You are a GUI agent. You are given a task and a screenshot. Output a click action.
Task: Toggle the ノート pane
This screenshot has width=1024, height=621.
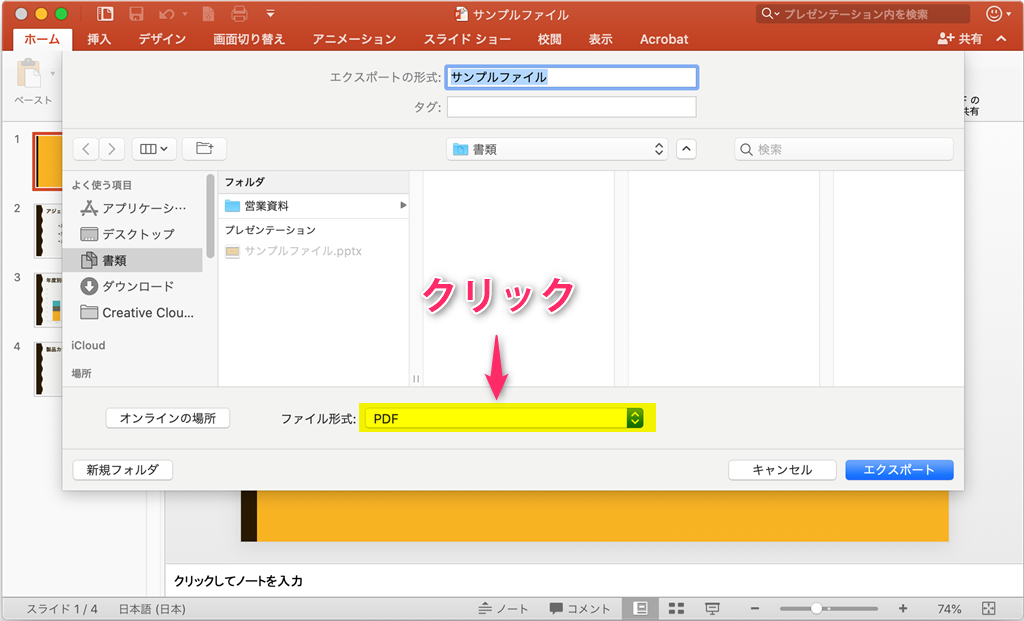point(503,607)
